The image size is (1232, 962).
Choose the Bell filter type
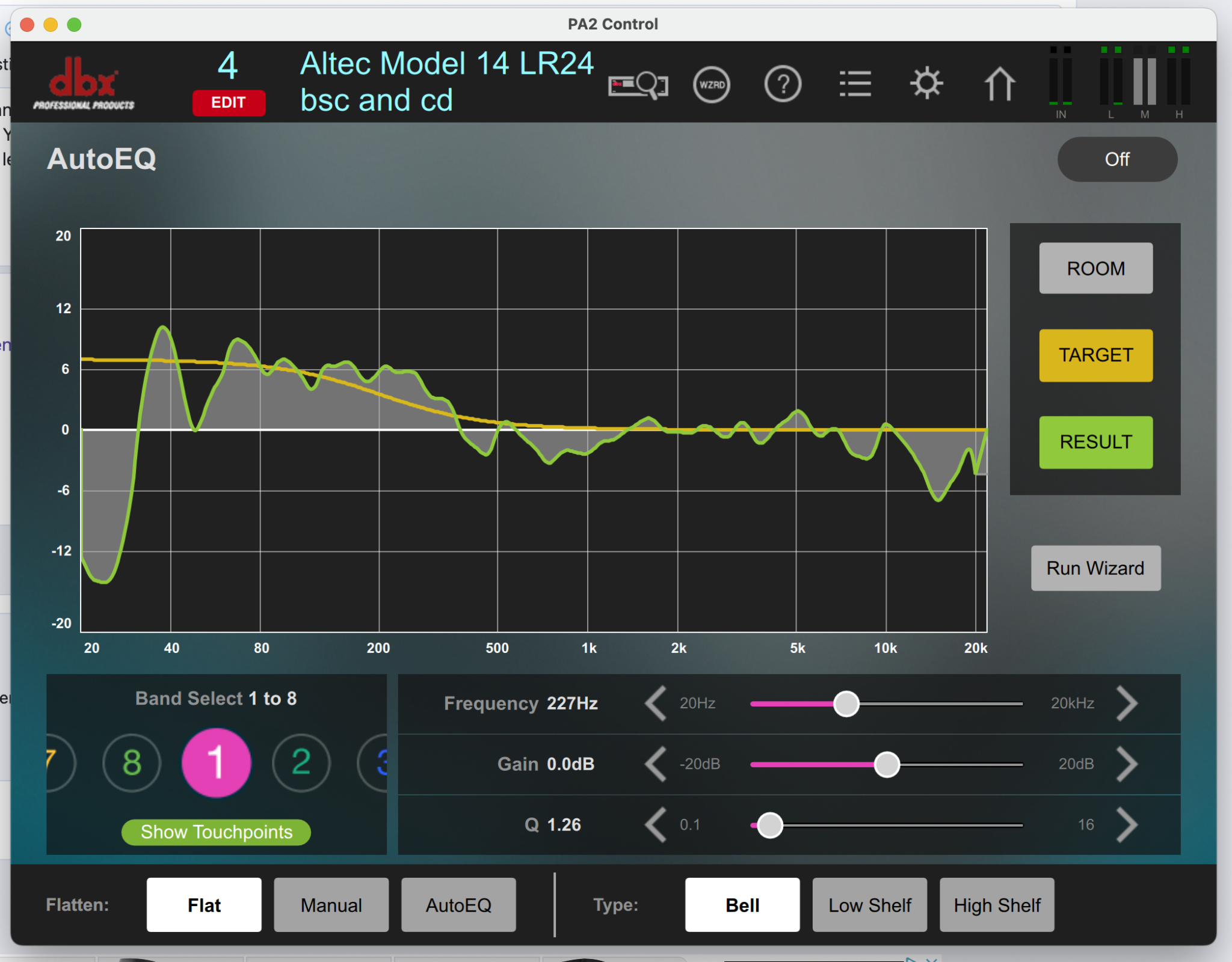742,905
